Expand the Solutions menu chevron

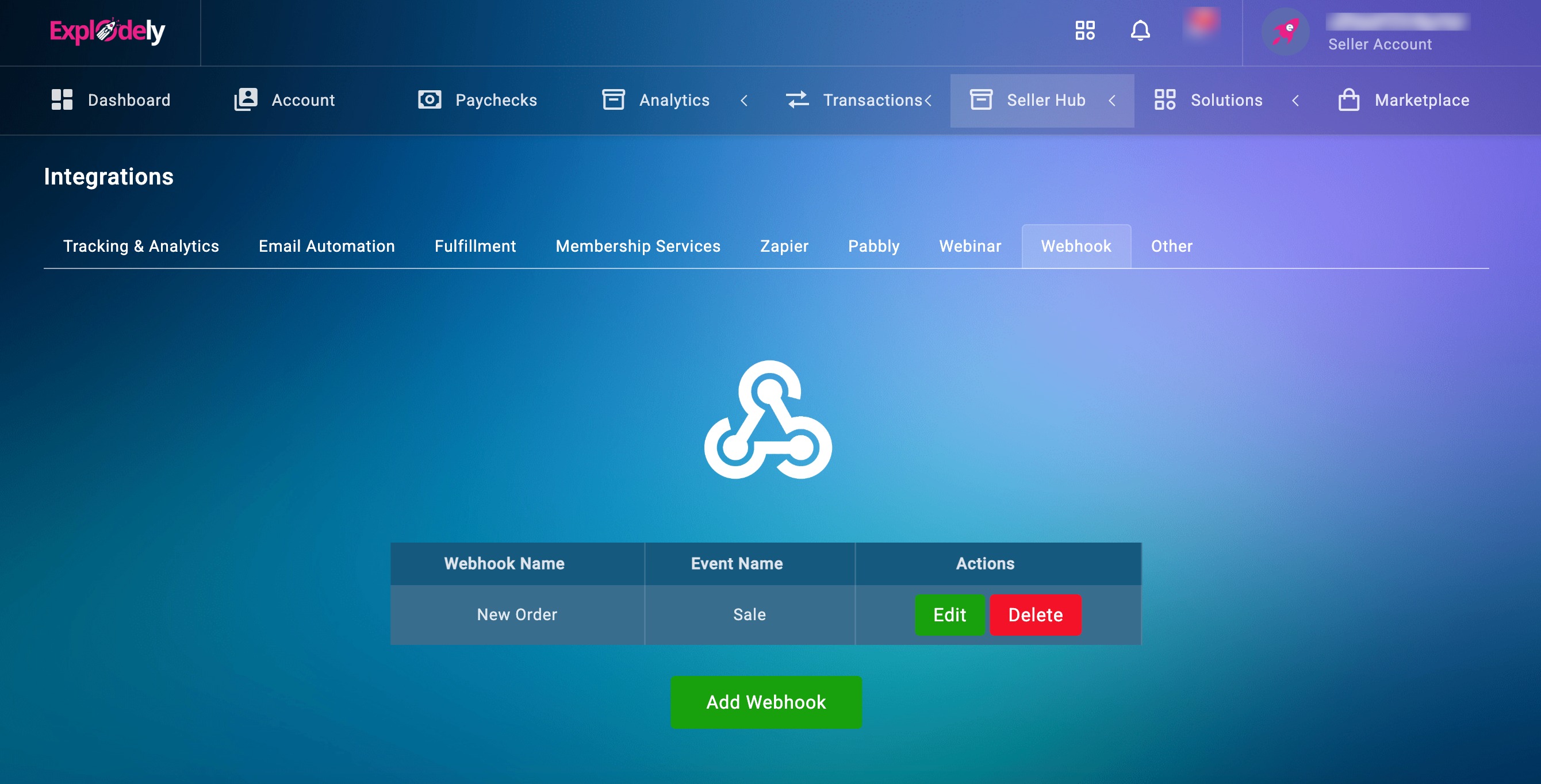[x=1295, y=101]
